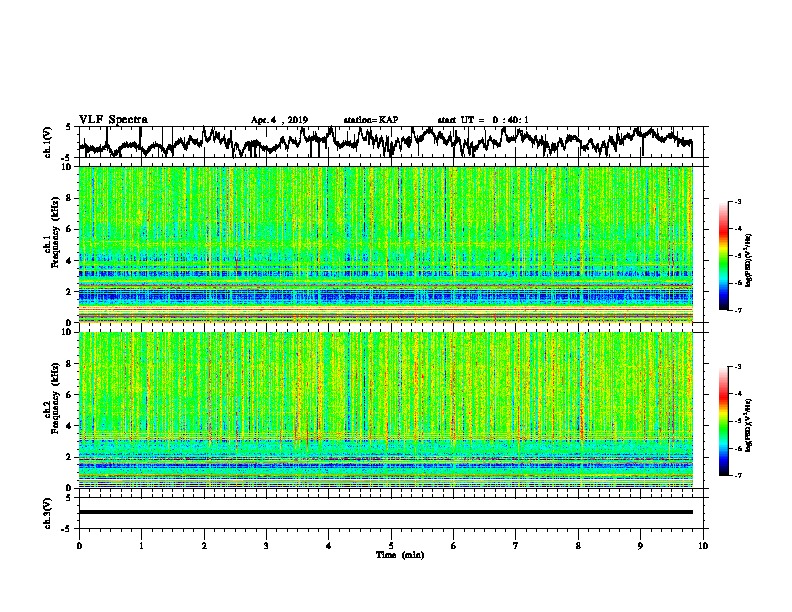792x612 pixels.
Task: Click the "6" kHz tick on ch.1 spectrogram axis
Action: (71, 229)
